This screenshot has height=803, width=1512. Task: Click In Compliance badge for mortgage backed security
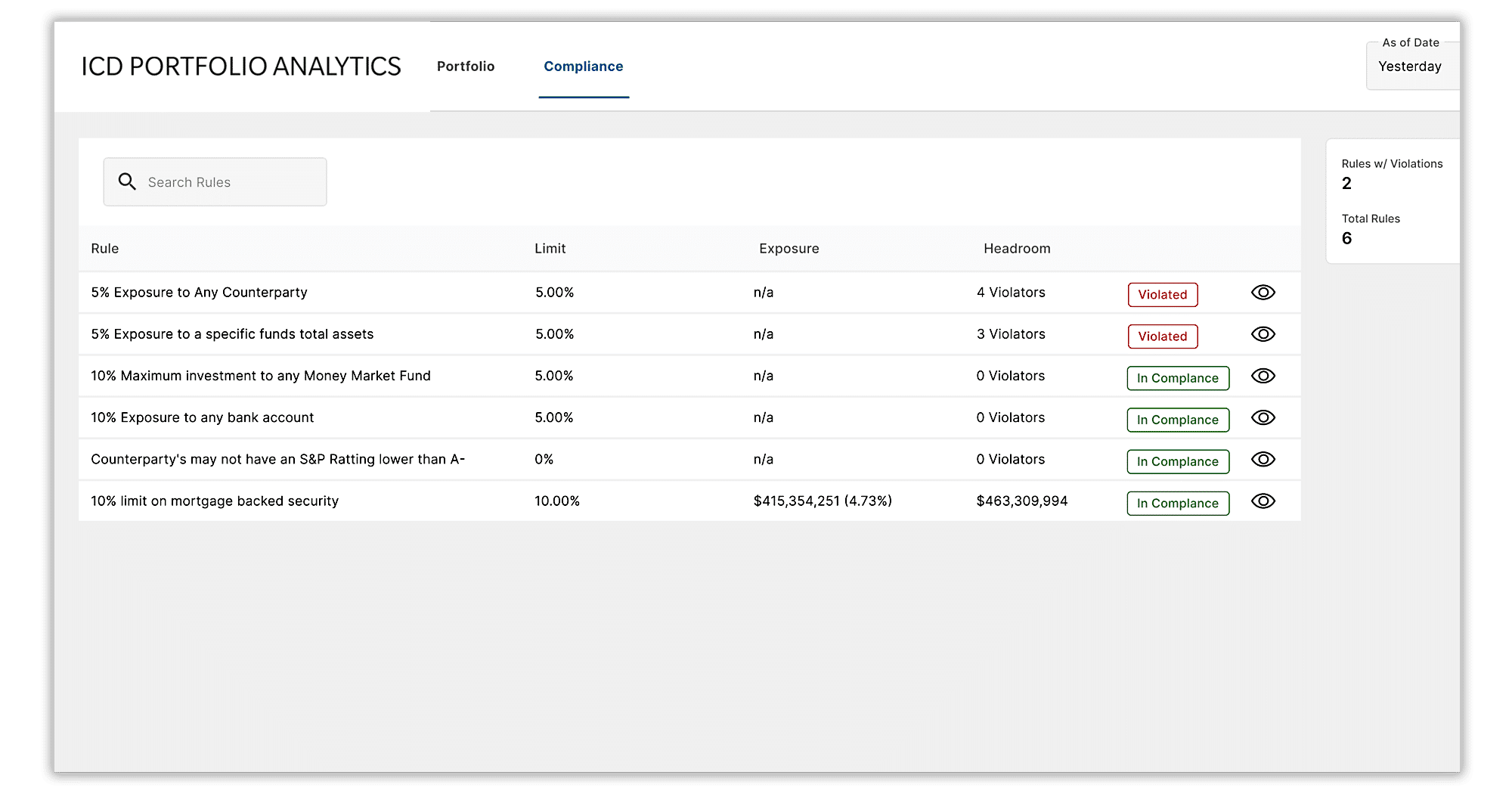point(1177,504)
